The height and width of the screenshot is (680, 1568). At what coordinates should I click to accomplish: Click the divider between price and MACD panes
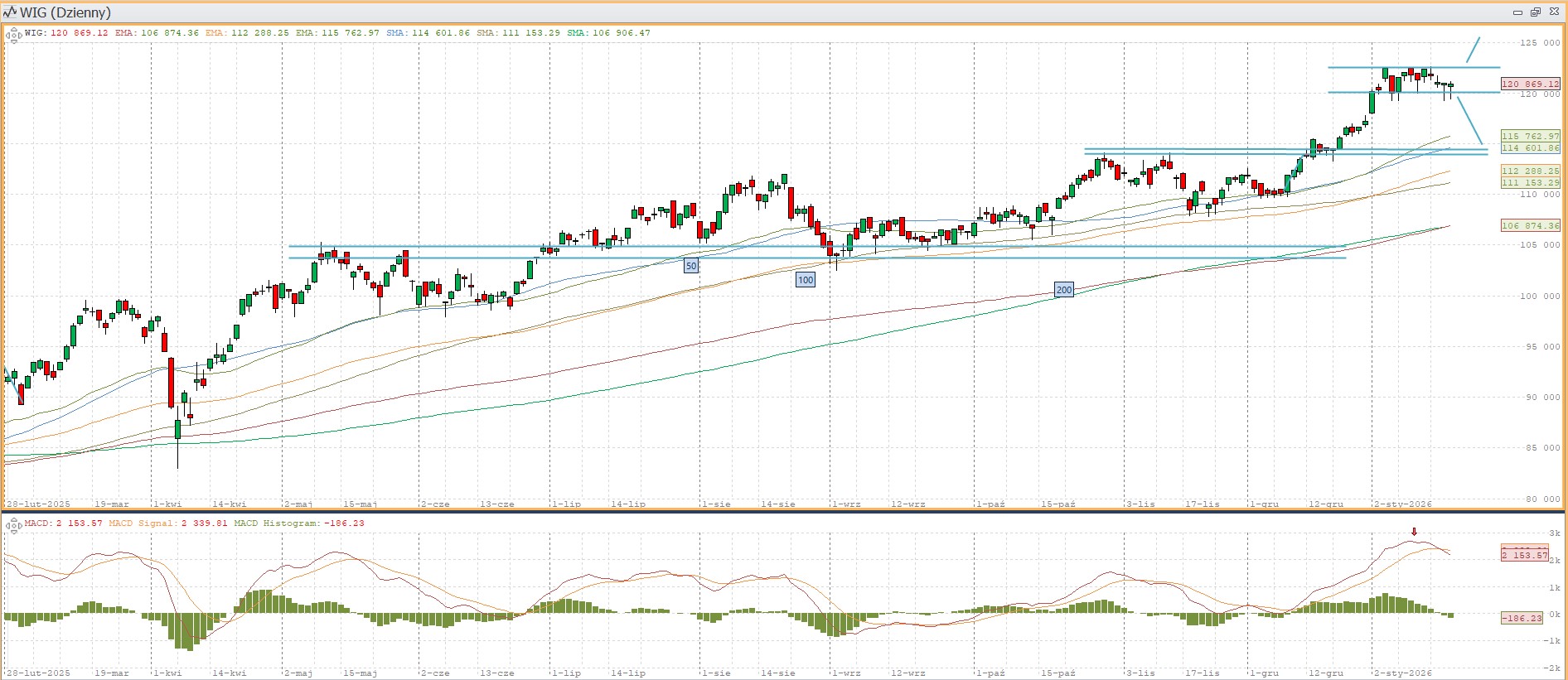point(784,512)
